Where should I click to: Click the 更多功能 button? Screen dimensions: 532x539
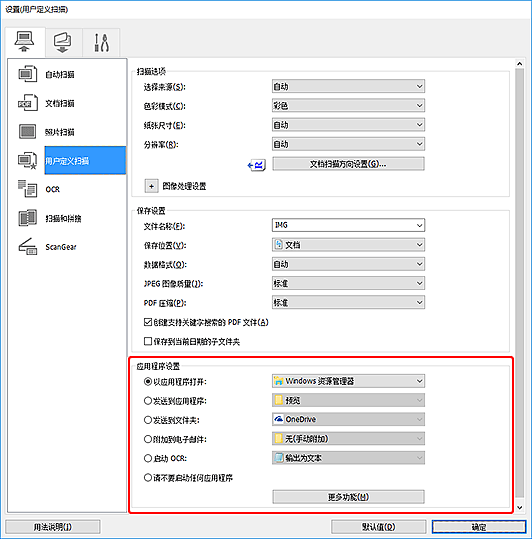[348, 497]
